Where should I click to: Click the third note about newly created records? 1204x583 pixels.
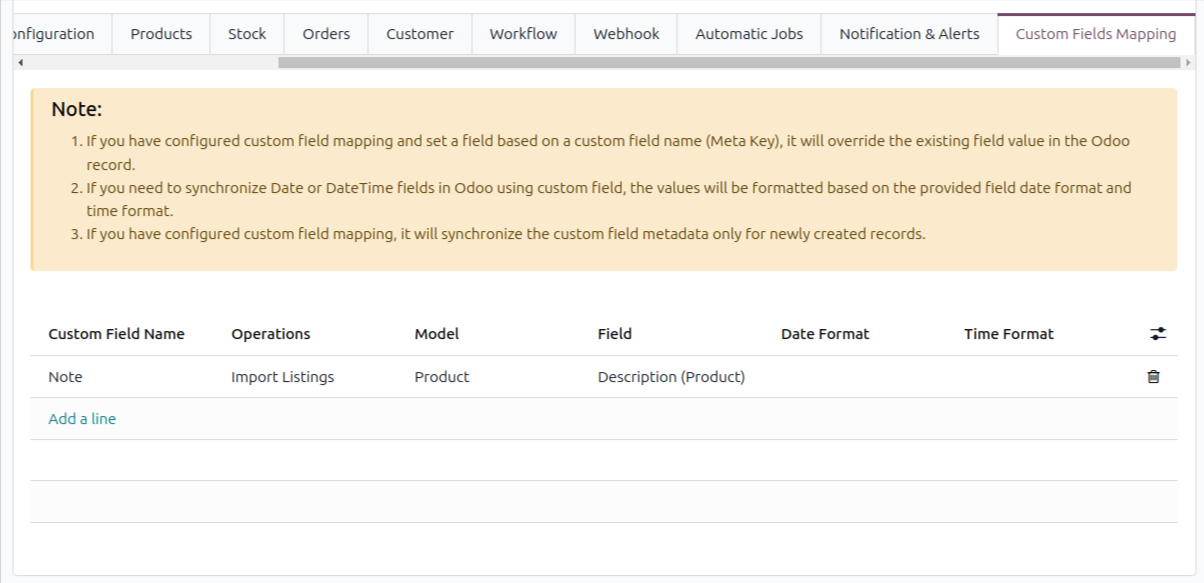506,234
